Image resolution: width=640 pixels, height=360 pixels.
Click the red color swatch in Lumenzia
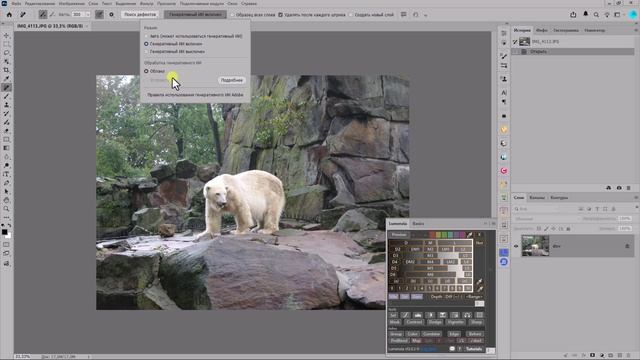(432, 235)
